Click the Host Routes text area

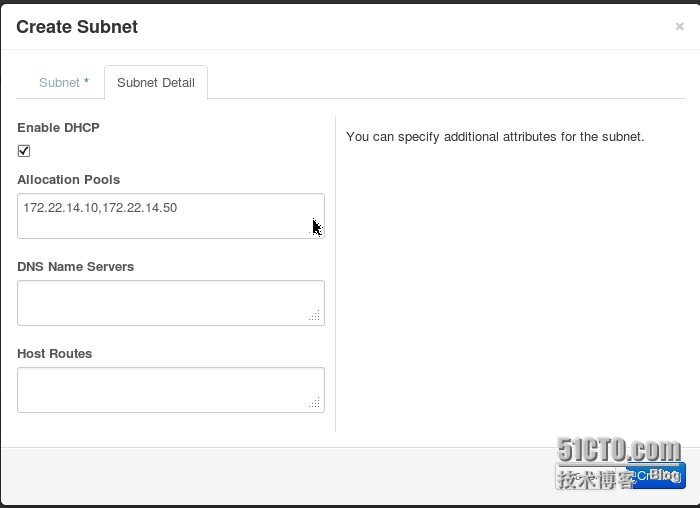tap(171, 390)
